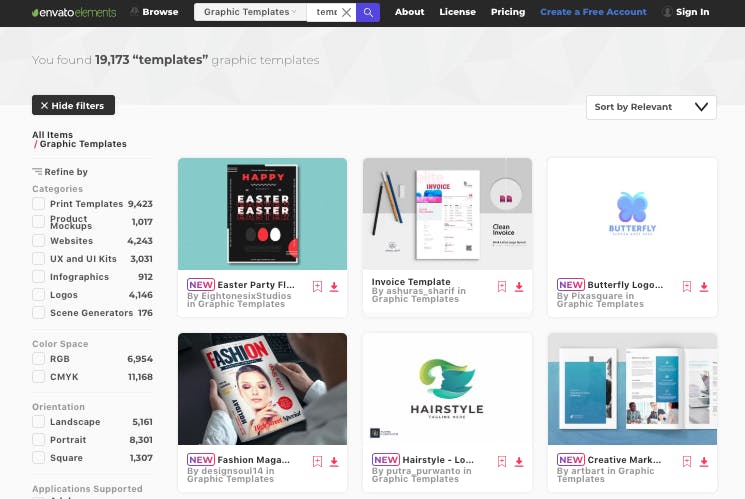Click the search text input field
The width and height of the screenshot is (745, 499).
[326, 12]
